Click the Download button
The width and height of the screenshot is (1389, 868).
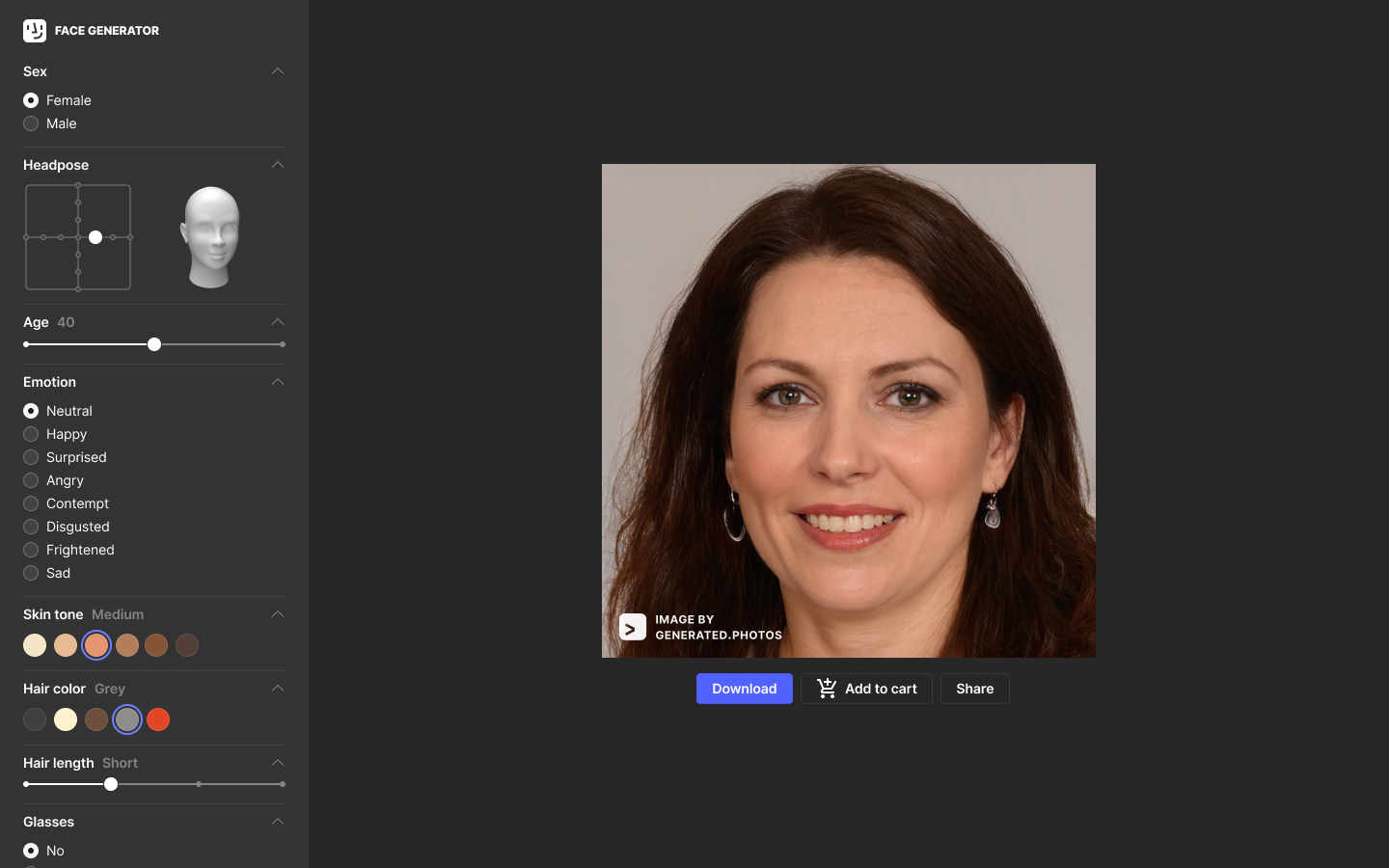click(x=744, y=689)
